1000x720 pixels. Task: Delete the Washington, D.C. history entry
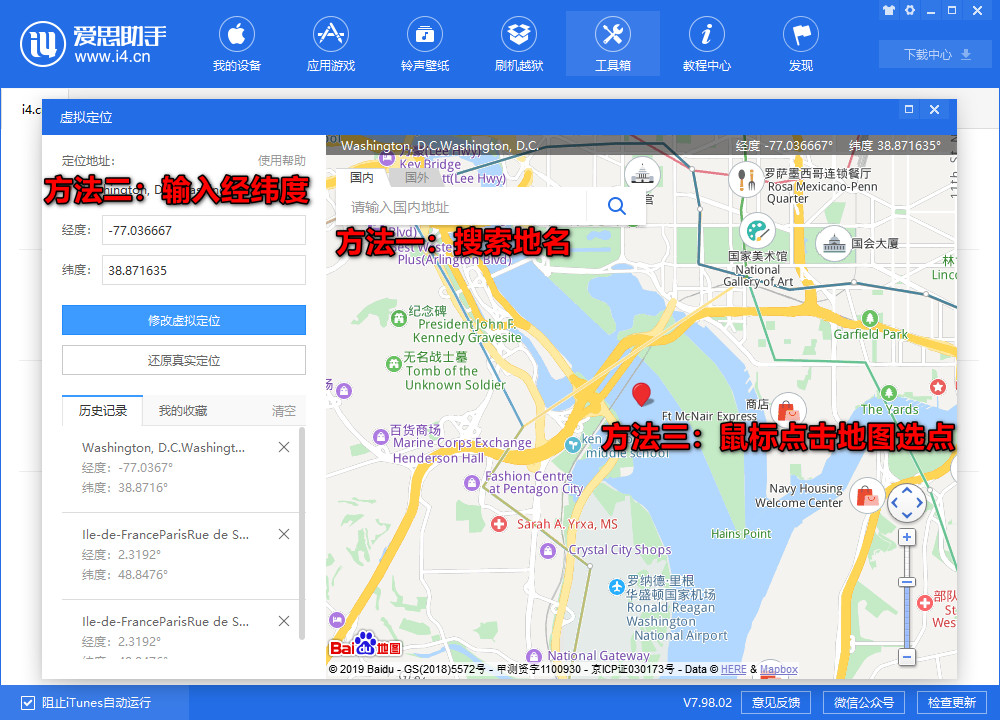[x=284, y=448]
